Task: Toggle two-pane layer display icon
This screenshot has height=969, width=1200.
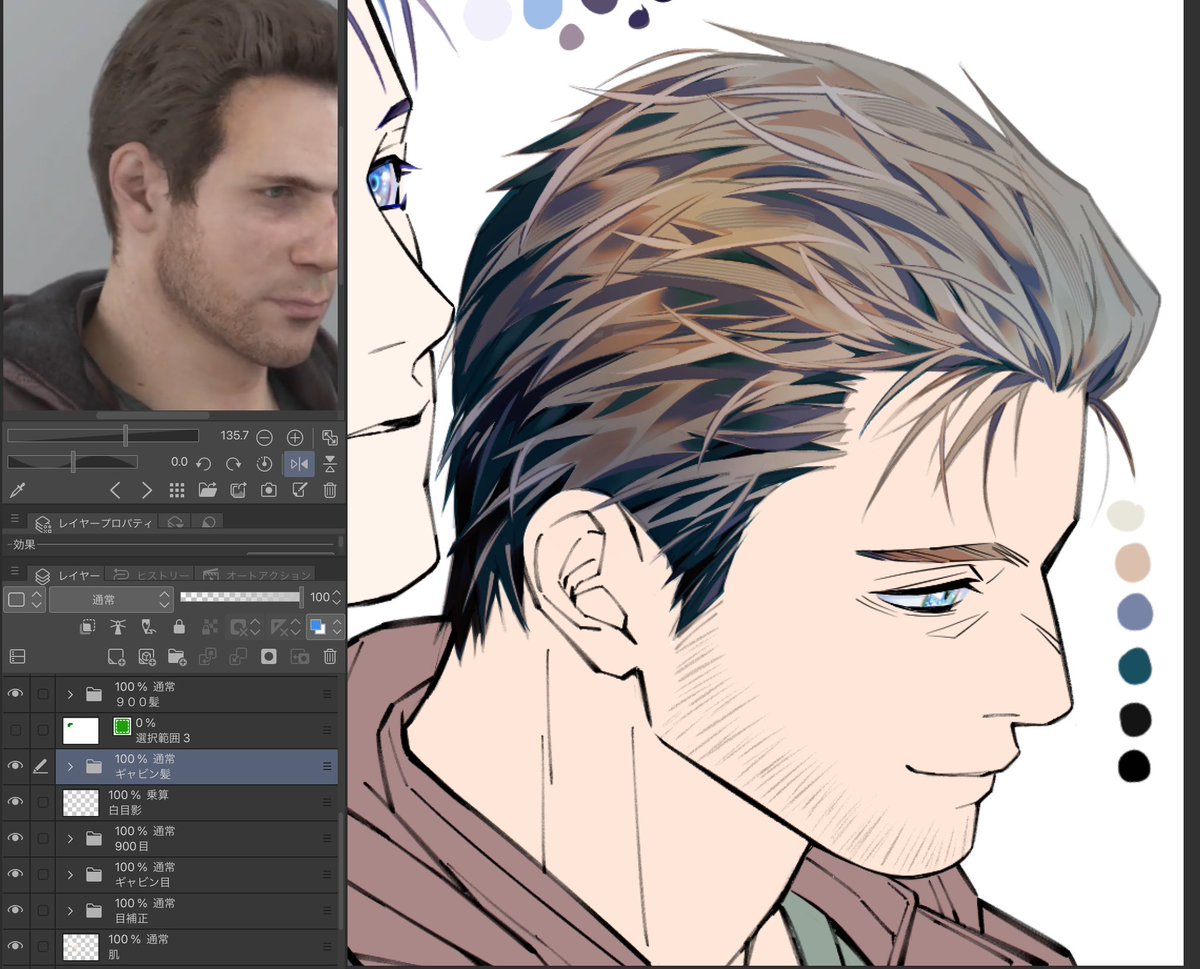Action: point(16,657)
